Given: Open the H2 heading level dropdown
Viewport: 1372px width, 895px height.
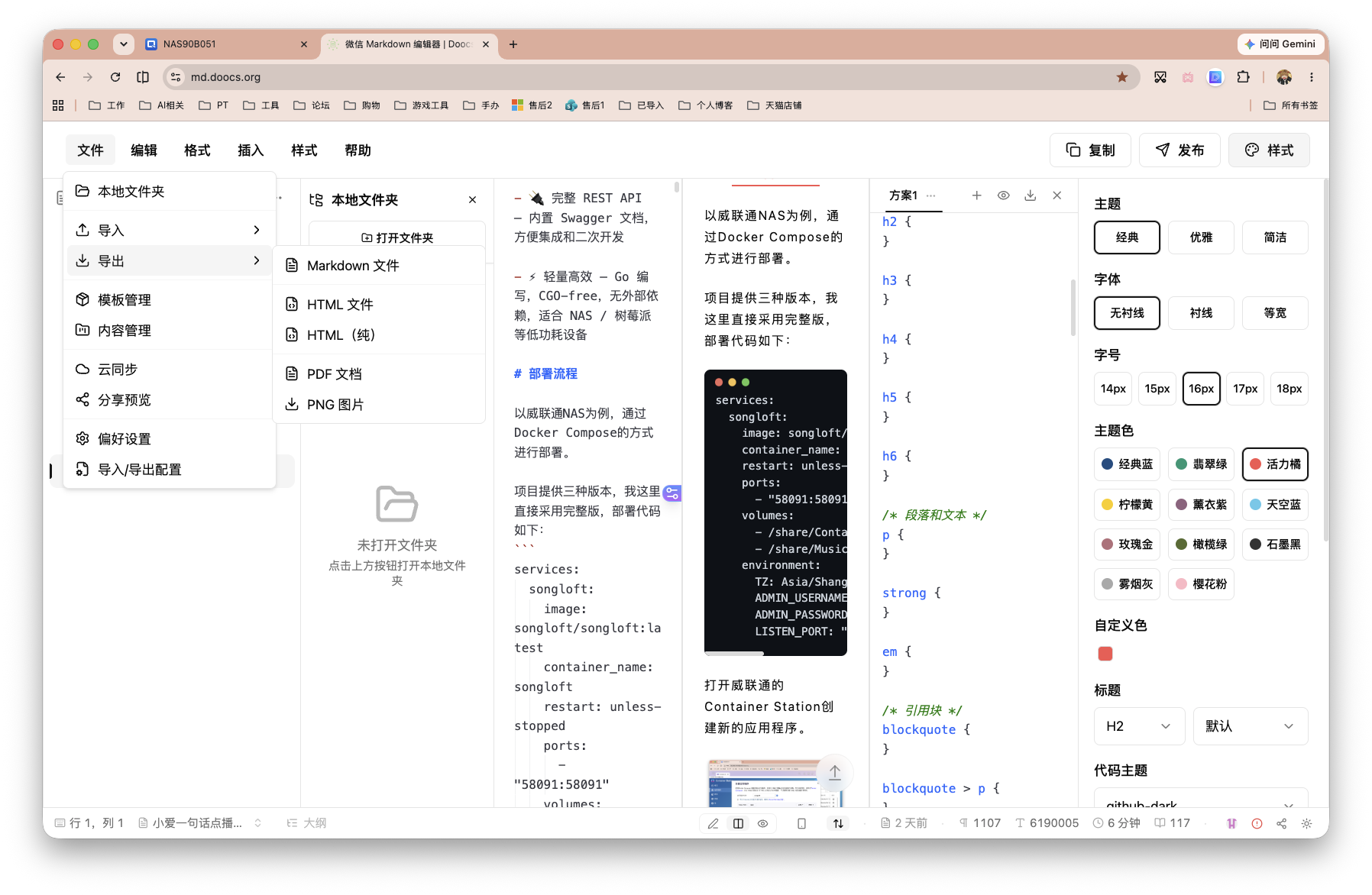Looking at the screenshot, I should point(1139,726).
